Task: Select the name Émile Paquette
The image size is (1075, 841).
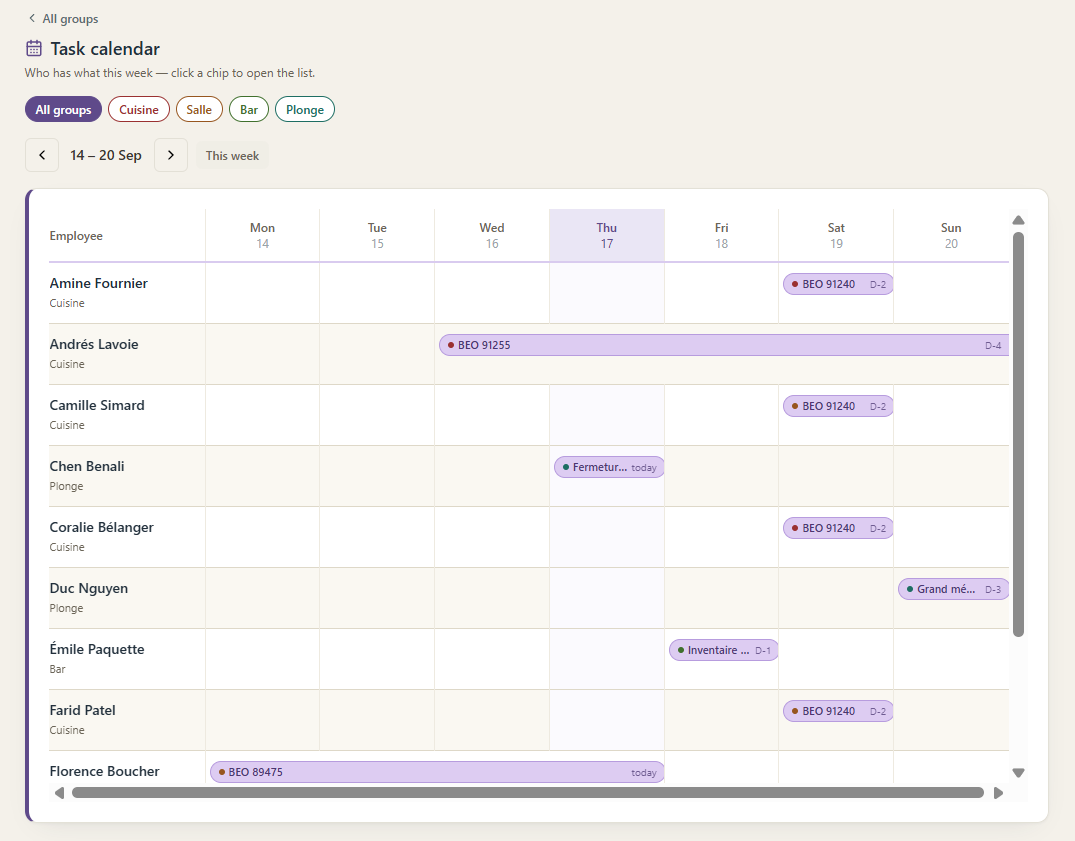Action: pos(97,649)
